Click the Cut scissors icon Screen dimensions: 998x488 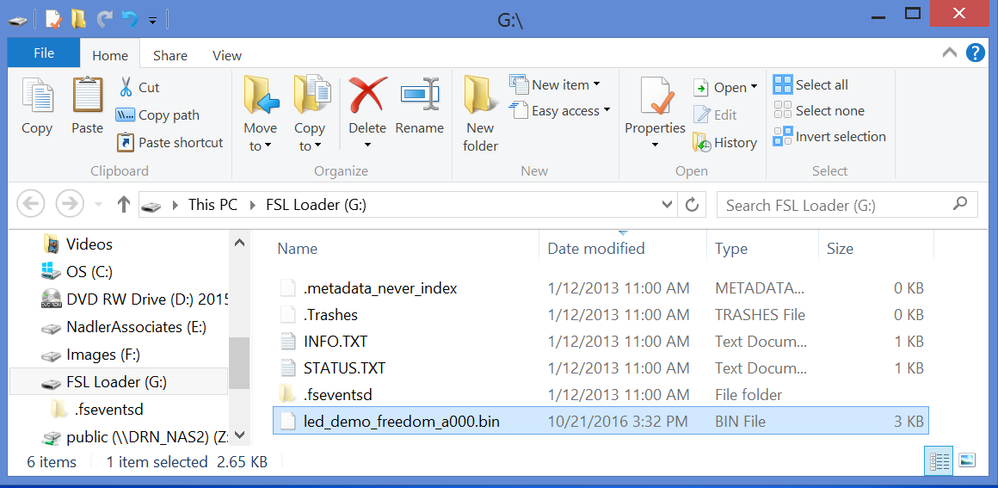[127, 88]
